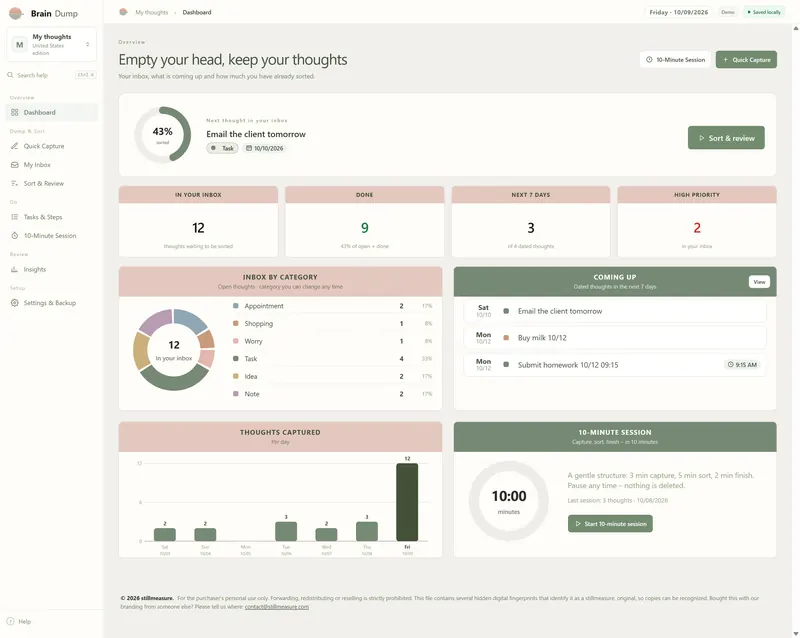
Task: Click the search magnifier icon
Action: (x=10, y=75)
